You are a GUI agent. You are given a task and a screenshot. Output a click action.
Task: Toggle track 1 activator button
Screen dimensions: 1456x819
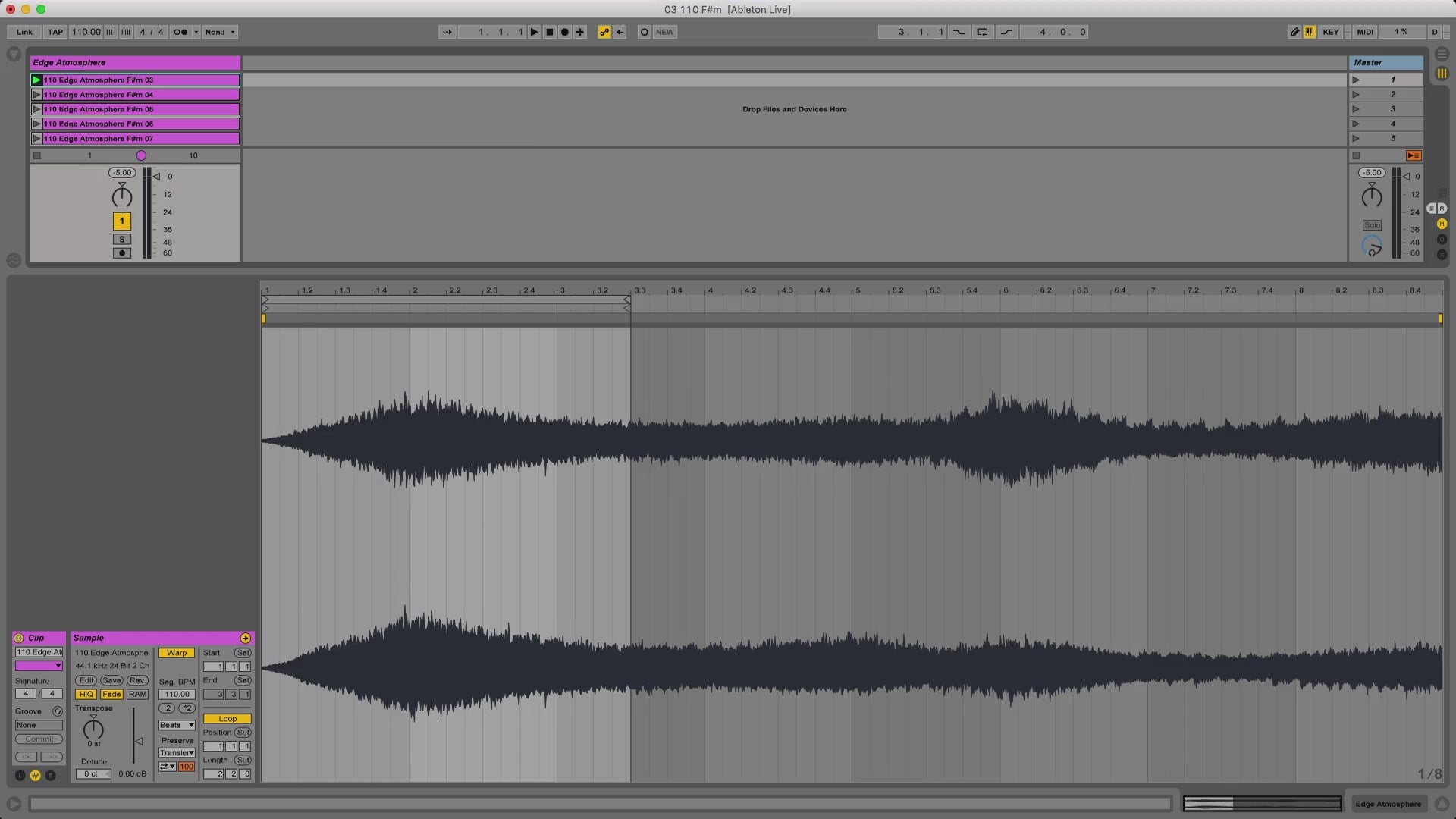(122, 221)
